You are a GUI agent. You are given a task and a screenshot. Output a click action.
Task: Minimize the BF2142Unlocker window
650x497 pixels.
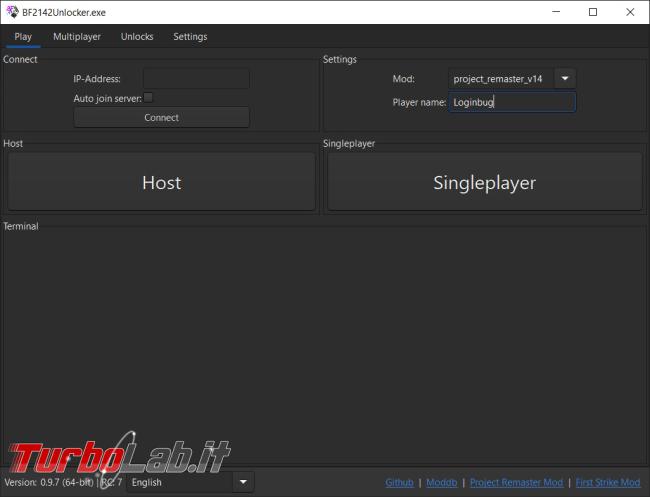pyautogui.click(x=556, y=12)
